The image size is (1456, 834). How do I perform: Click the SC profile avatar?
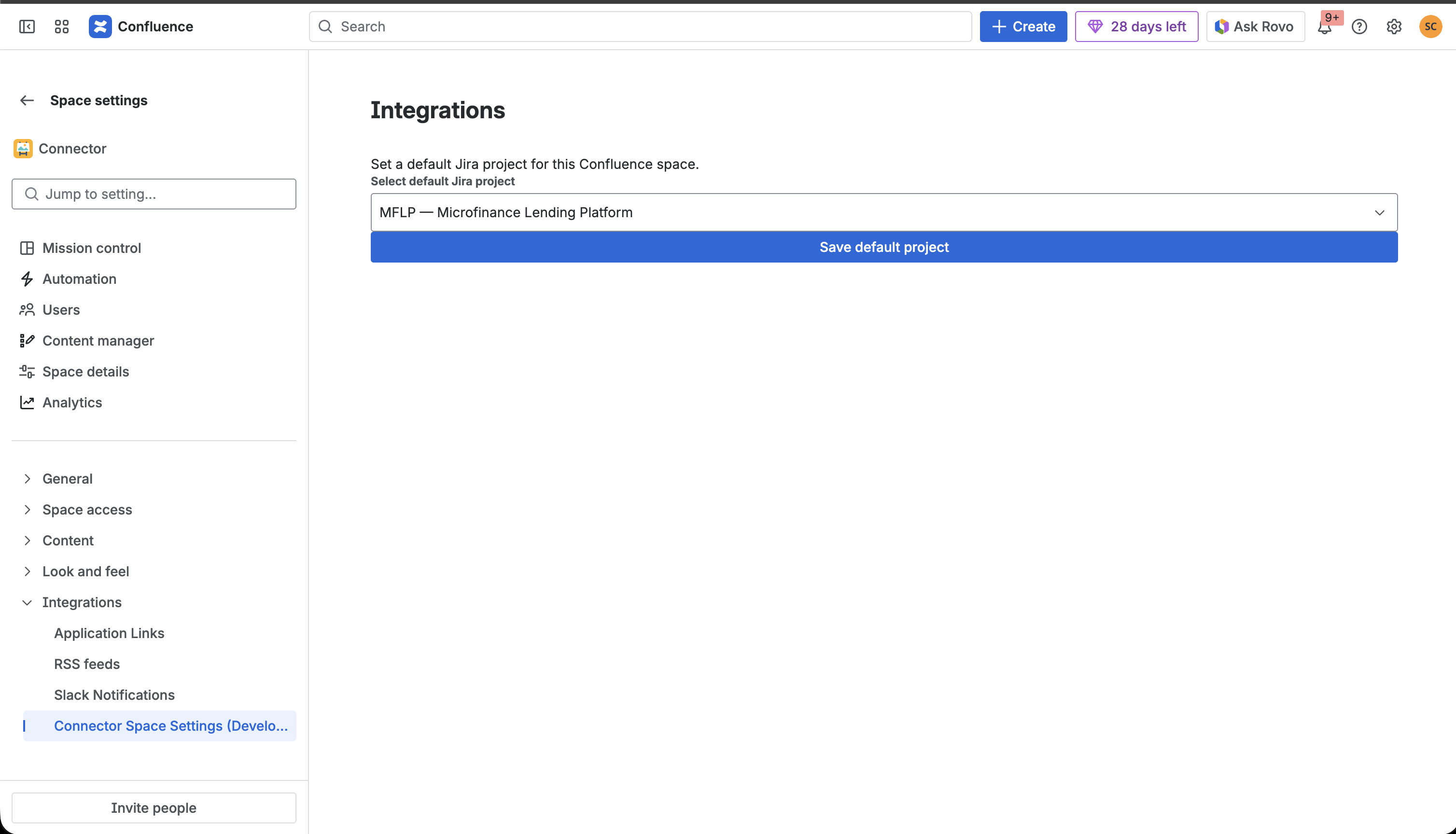click(x=1430, y=27)
